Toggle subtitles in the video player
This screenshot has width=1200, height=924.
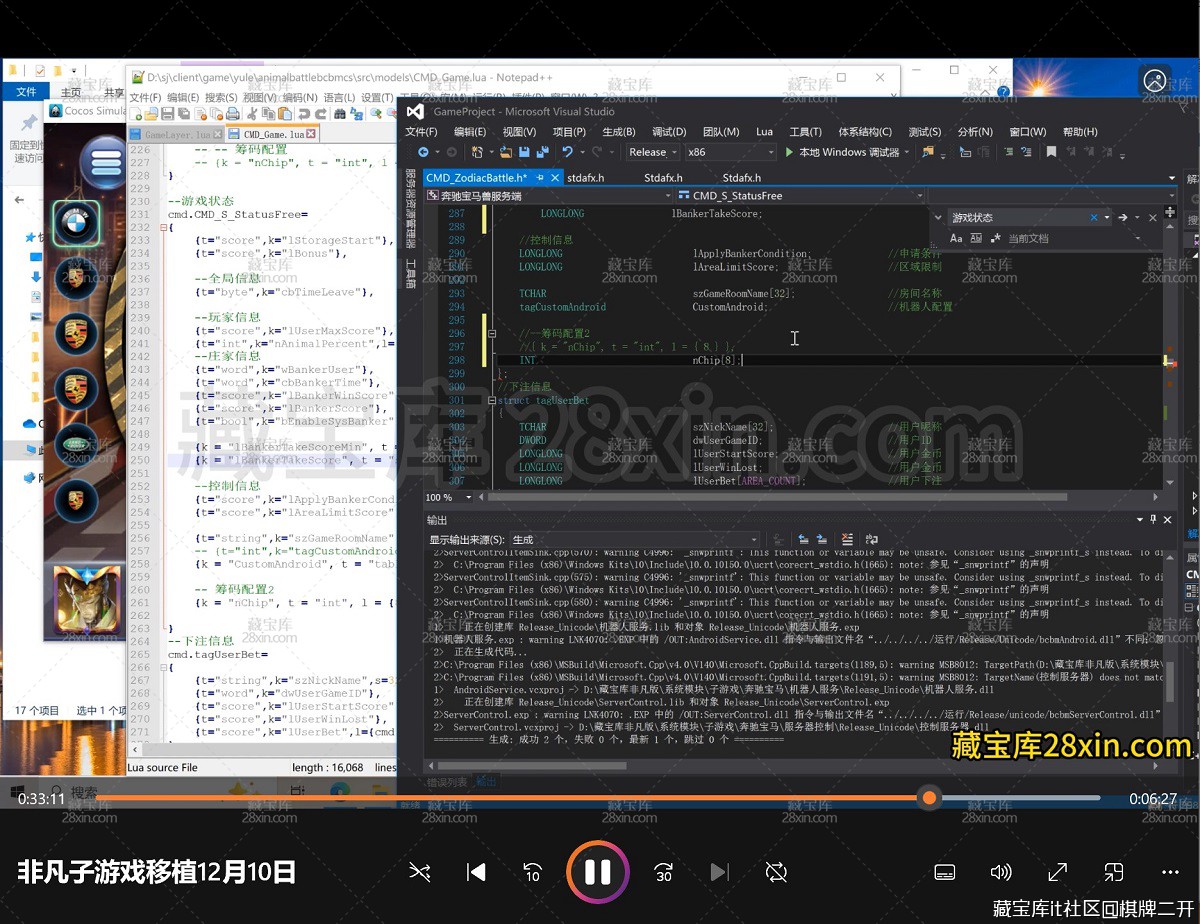tap(945, 872)
